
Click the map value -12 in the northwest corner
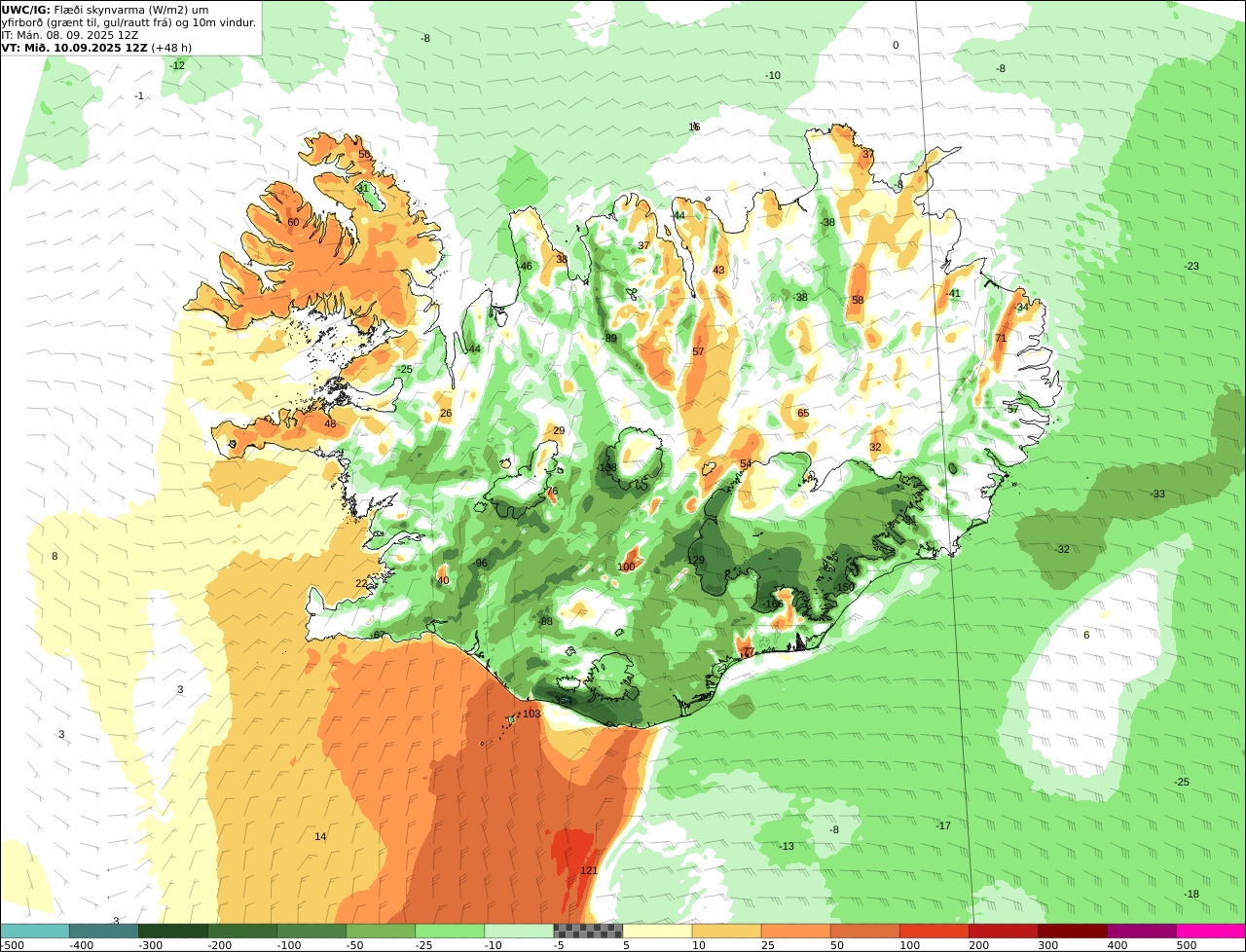[177, 65]
